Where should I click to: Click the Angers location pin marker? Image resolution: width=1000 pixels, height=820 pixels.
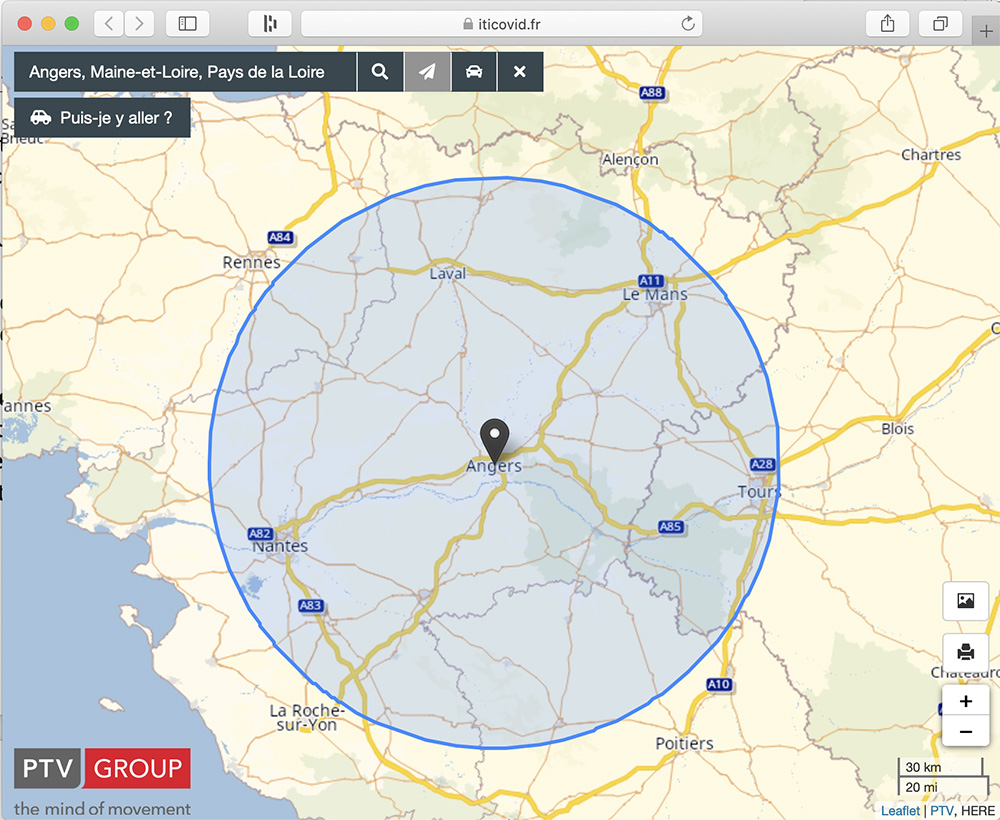point(495,438)
